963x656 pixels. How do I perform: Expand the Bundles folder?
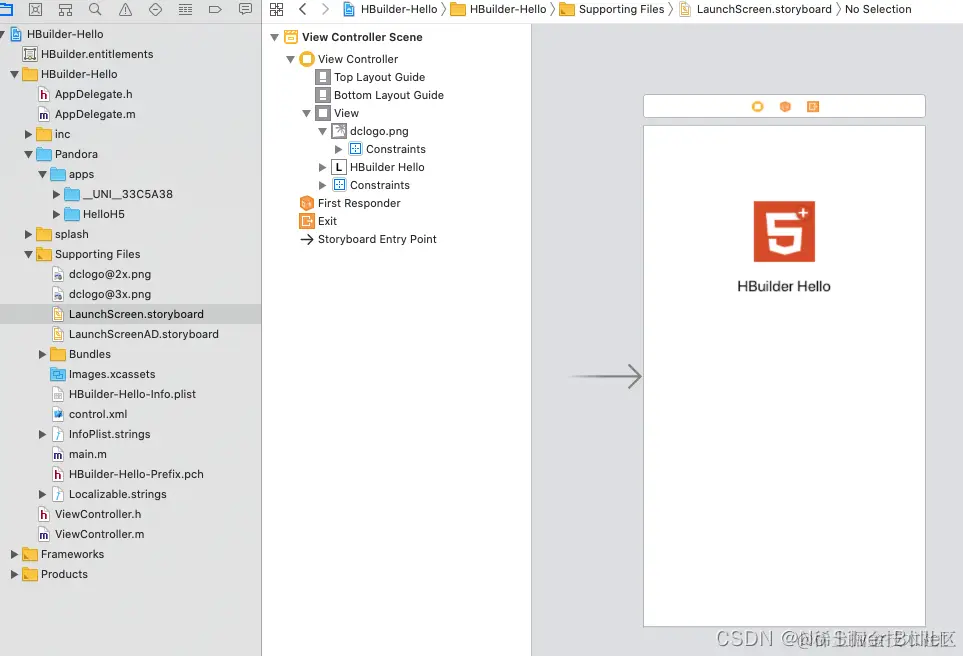pyautogui.click(x=42, y=354)
